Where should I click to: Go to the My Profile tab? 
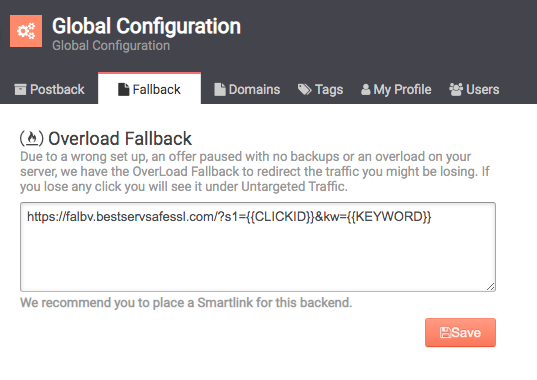(x=396, y=90)
